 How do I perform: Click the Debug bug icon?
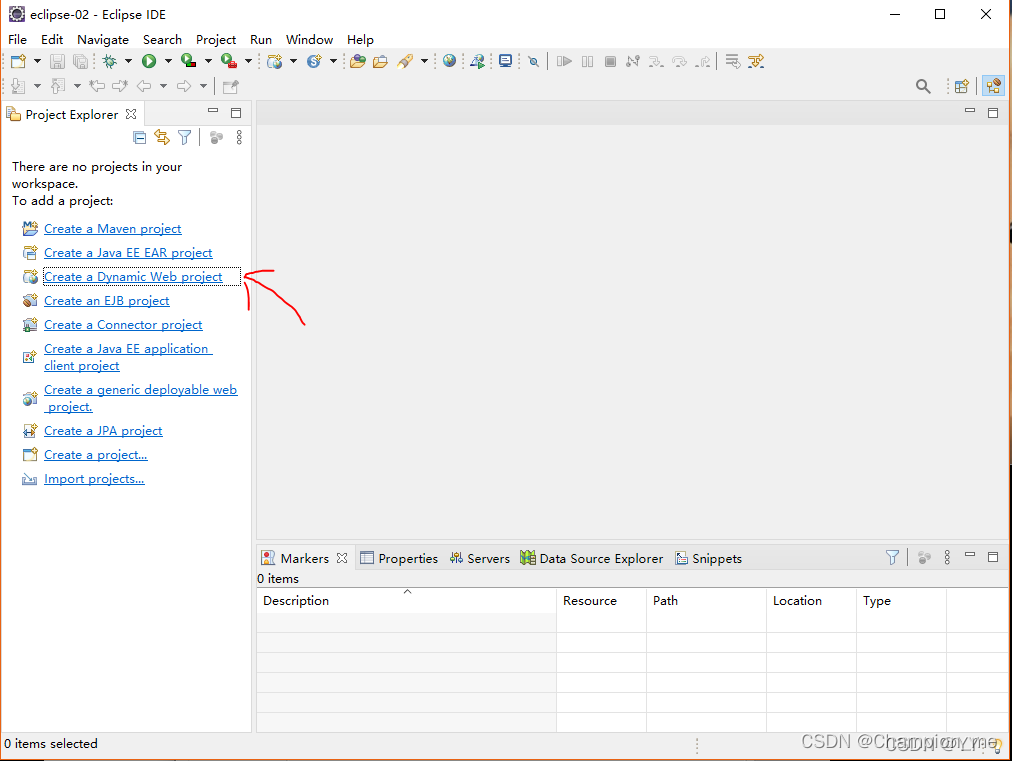tap(110, 61)
